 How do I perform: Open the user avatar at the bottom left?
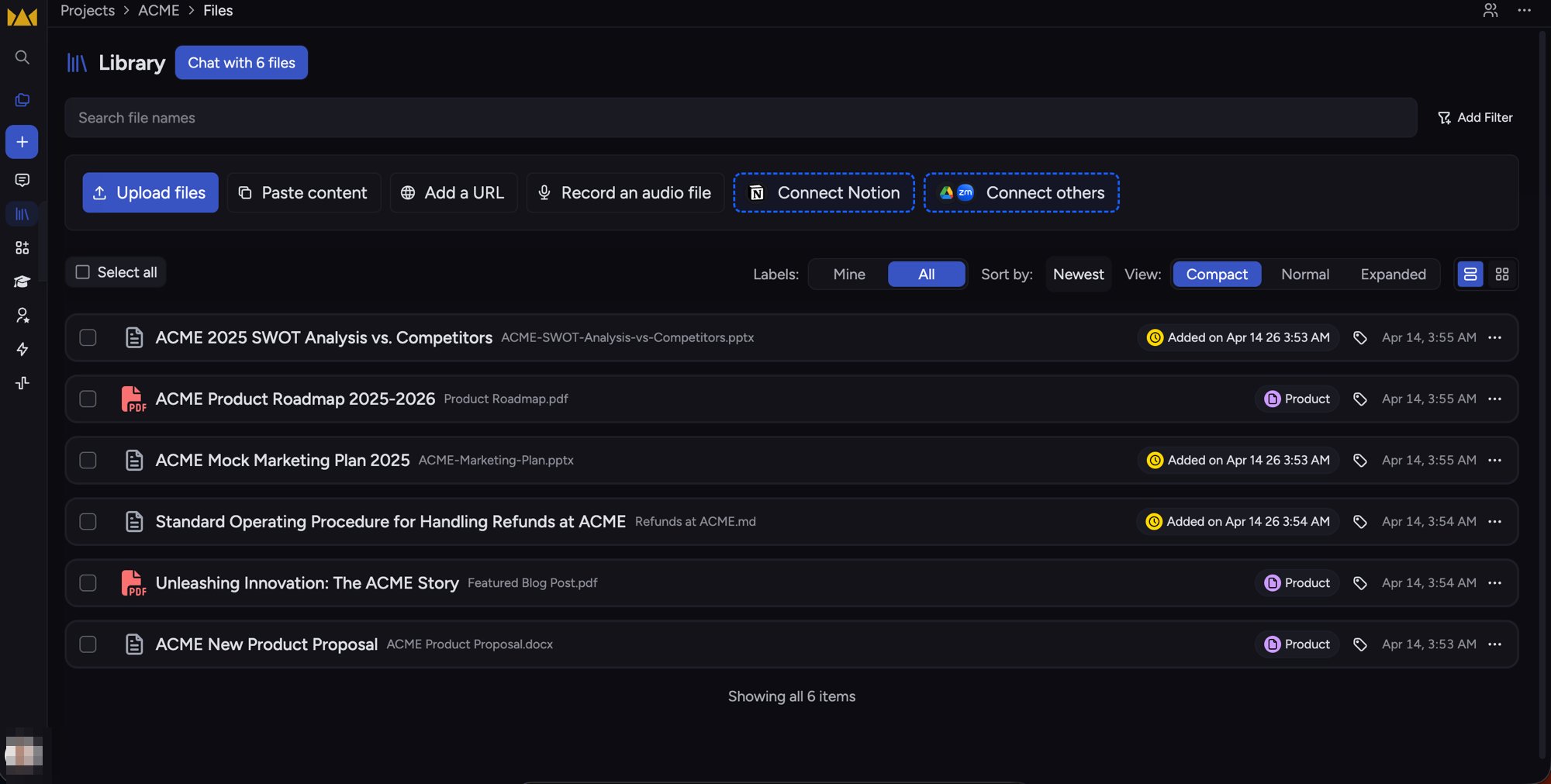point(24,754)
